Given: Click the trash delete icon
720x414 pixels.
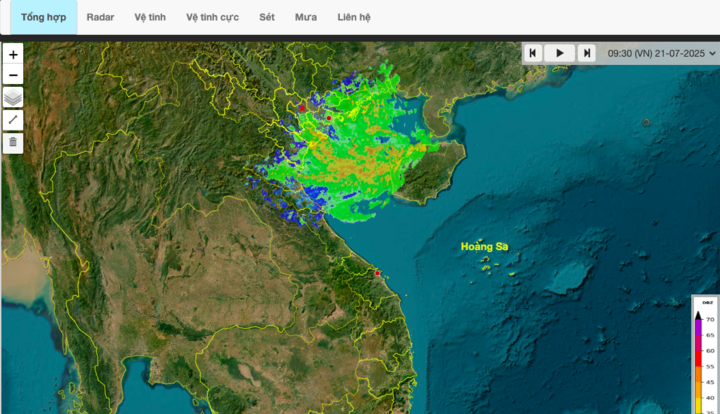Looking at the screenshot, I should point(13,142).
